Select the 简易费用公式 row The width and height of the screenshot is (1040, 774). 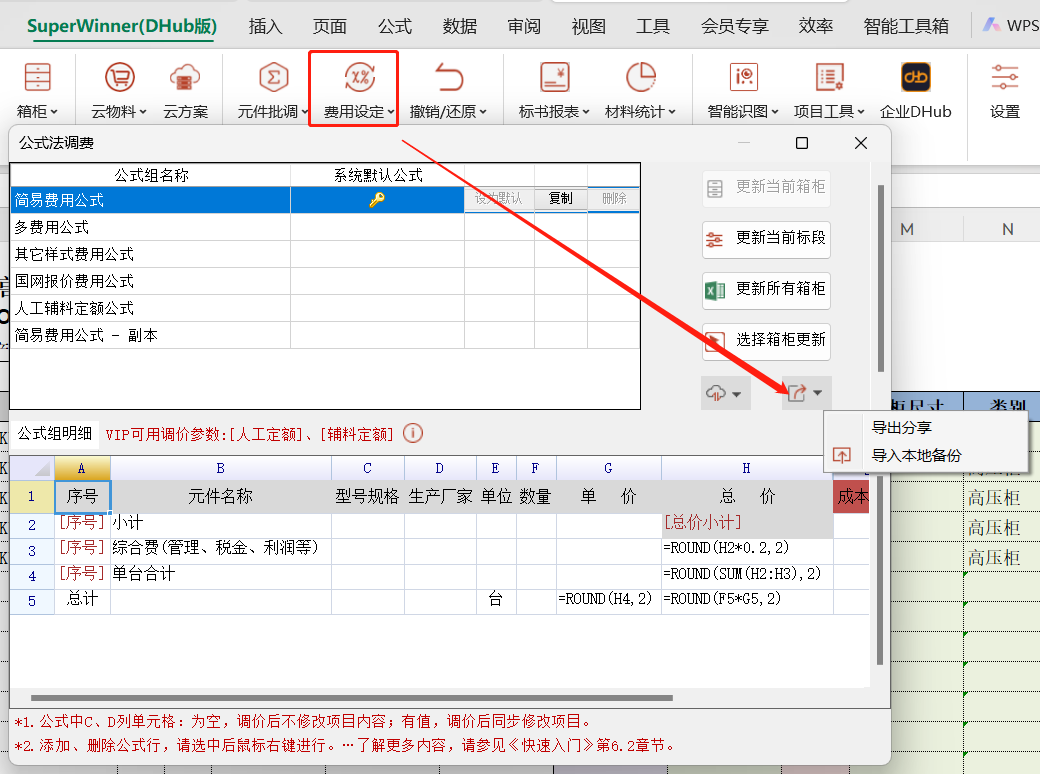point(325,200)
